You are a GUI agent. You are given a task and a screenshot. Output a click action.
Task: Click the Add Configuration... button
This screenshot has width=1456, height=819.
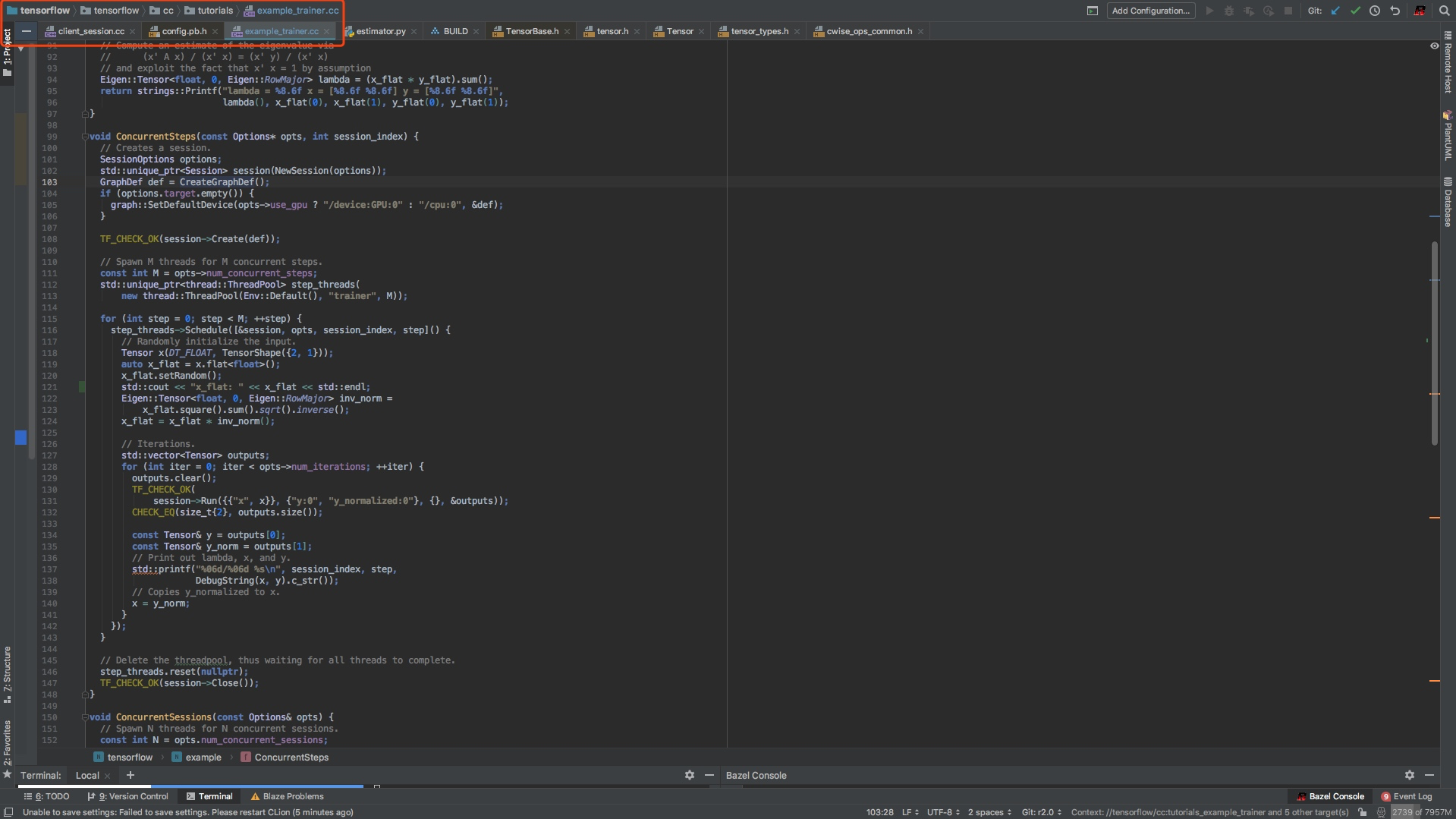click(1150, 11)
